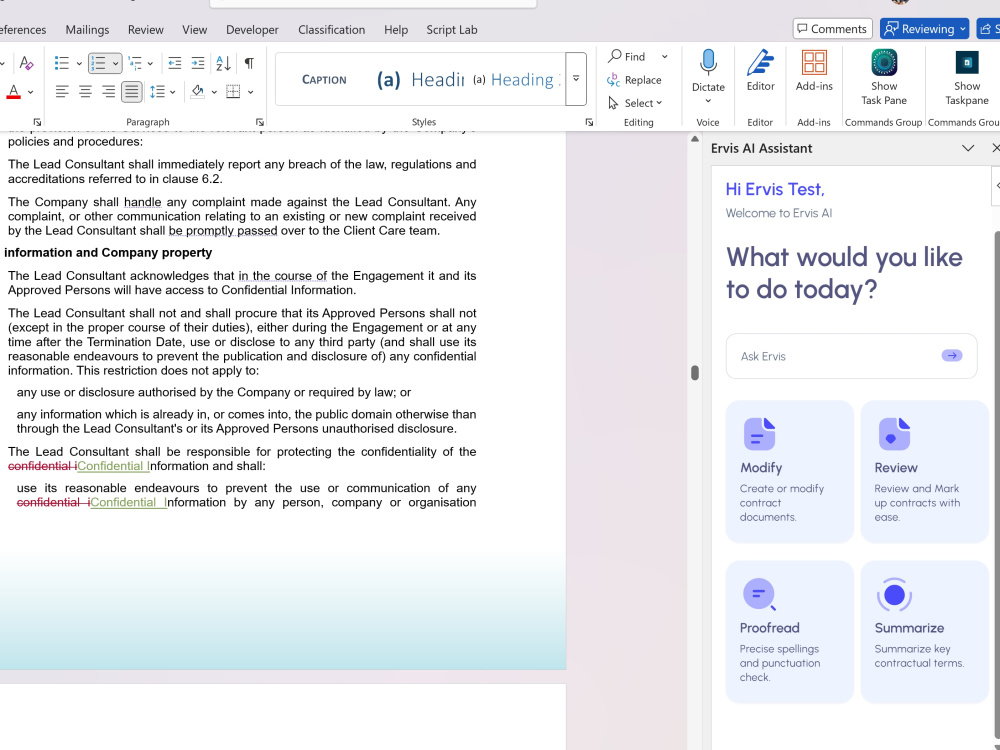Switch to the Review tab
The height and width of the screenshot is (750, 1000).
click(145, 30)
